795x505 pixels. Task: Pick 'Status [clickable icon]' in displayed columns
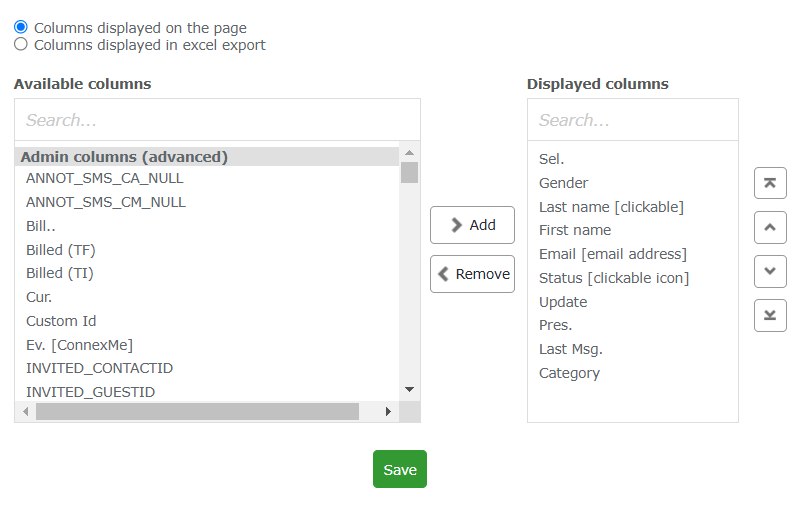[614, 278]
